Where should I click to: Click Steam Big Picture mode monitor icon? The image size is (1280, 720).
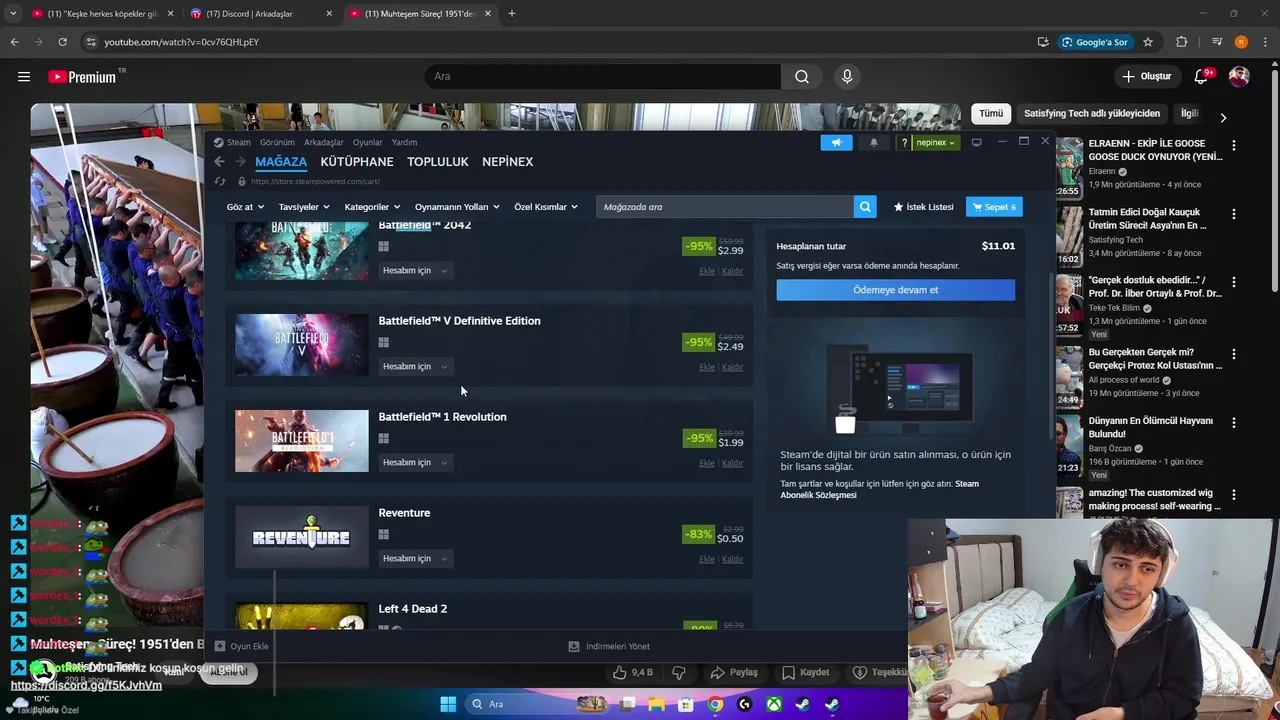coord(977,142)
